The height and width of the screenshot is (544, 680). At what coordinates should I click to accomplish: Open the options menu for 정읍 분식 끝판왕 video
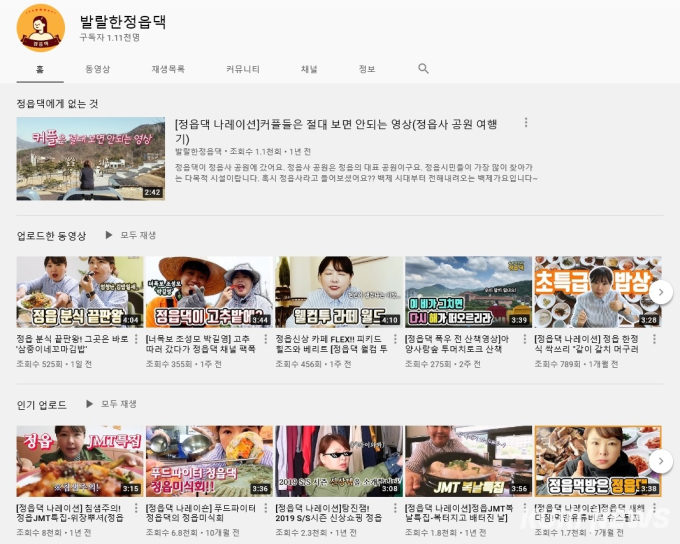(x=136, y=338)
